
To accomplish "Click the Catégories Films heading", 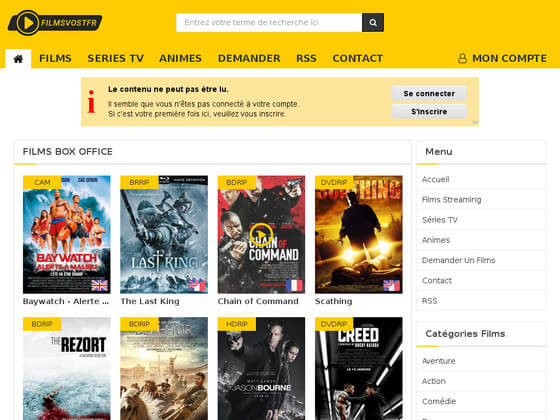I will (465, 334).
